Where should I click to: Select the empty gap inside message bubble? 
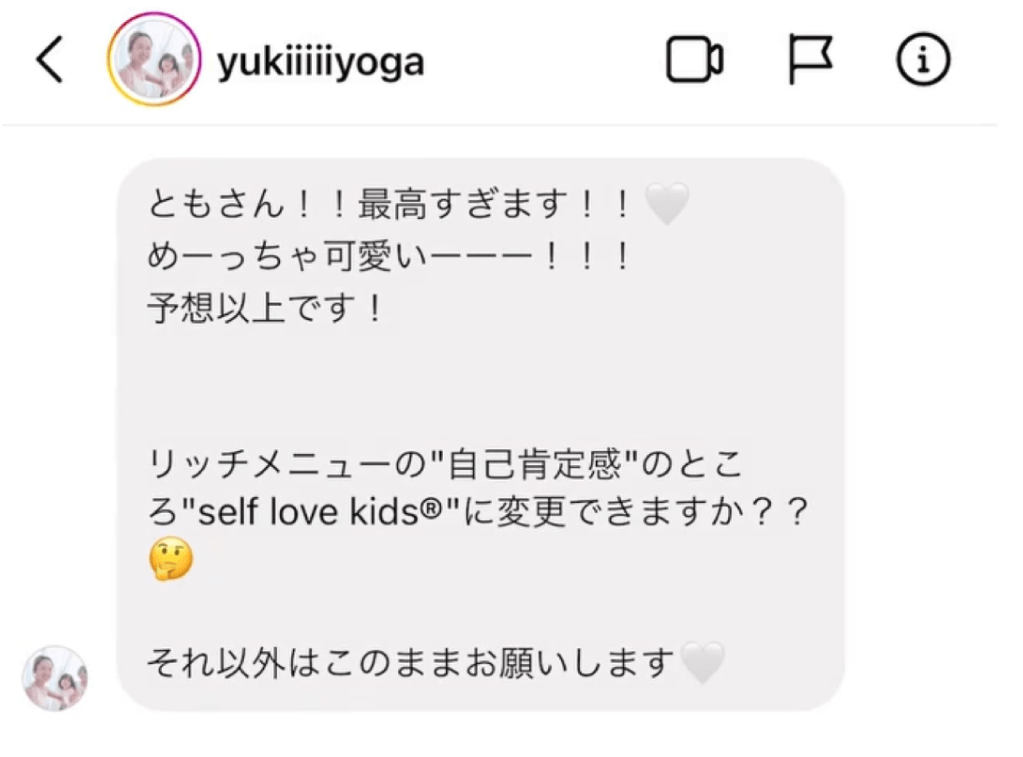click(x=480, y=386)
